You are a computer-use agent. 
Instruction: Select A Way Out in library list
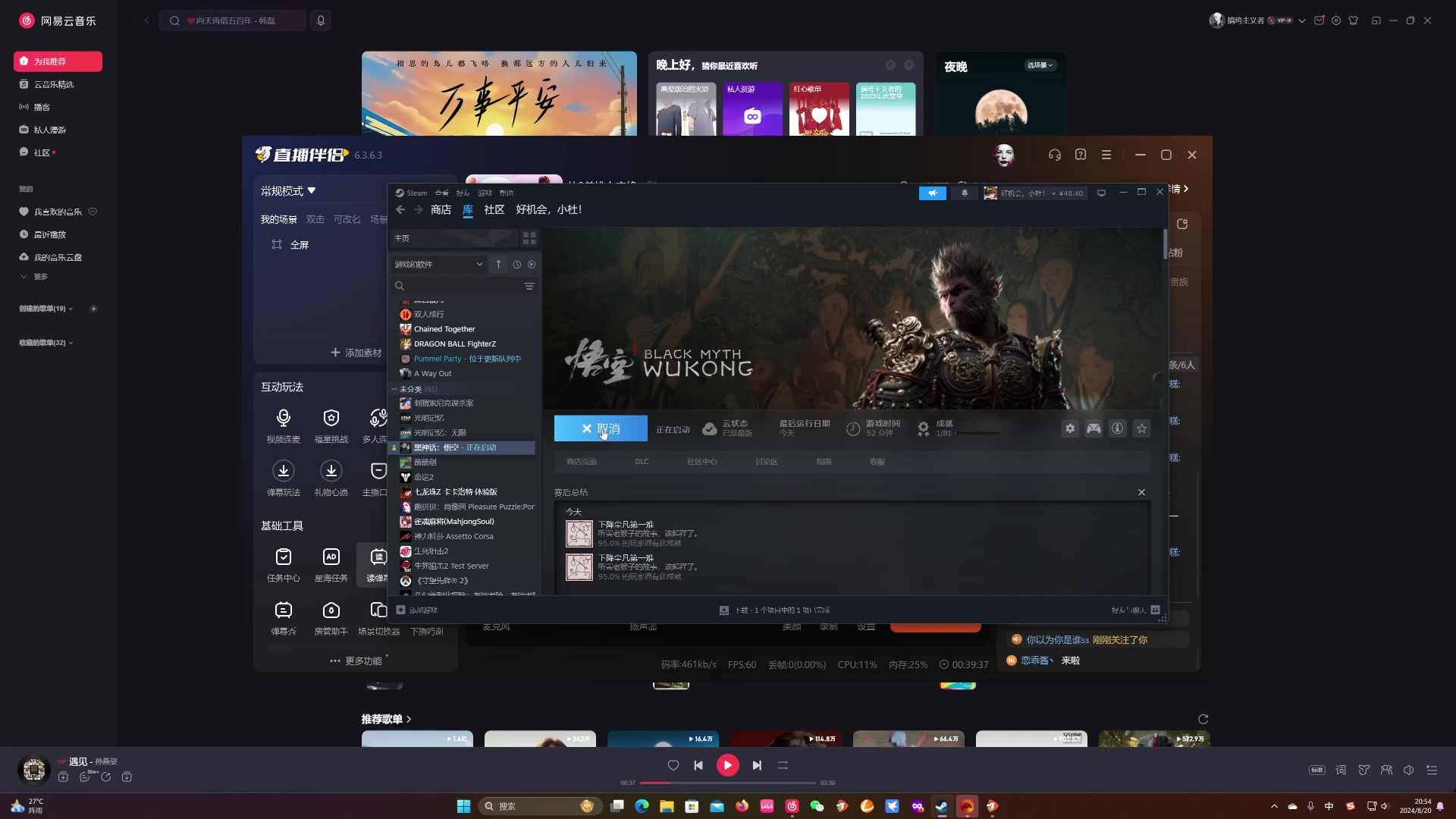click(432, 373)
